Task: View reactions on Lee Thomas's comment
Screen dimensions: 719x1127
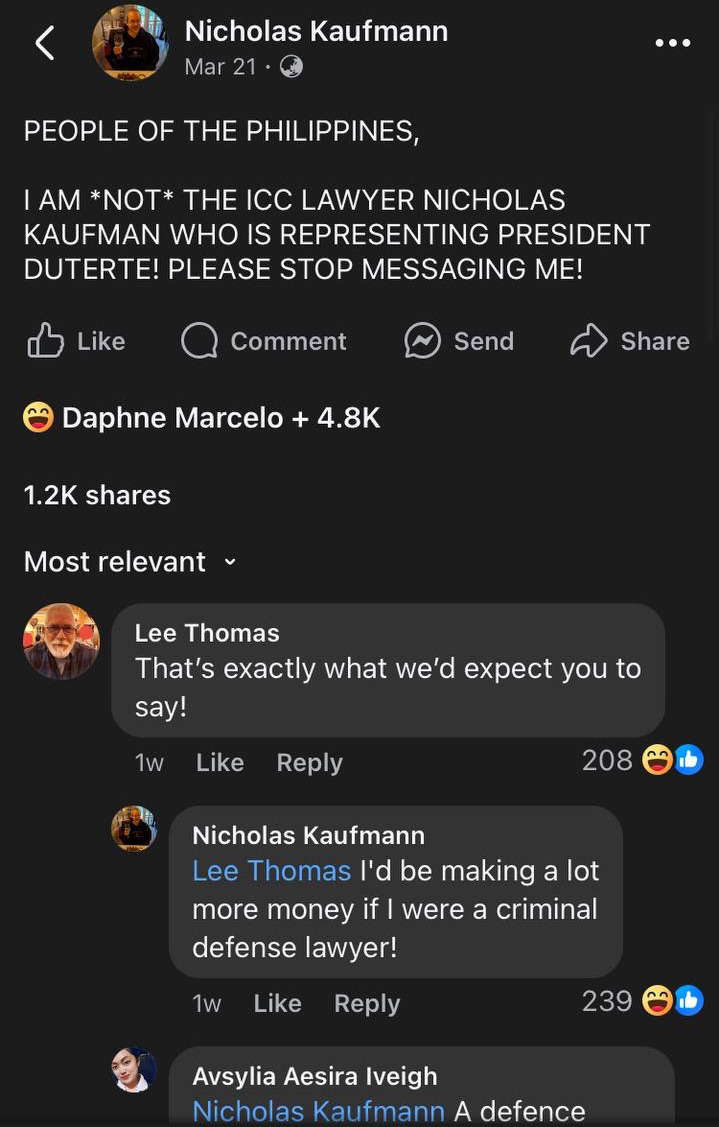Action: tap(672, 761)
